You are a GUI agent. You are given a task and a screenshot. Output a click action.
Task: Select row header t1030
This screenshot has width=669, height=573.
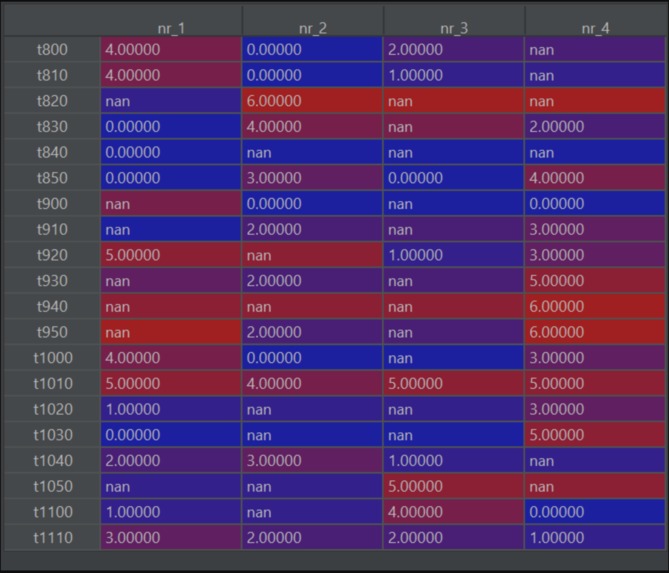[x=52, y=435]
